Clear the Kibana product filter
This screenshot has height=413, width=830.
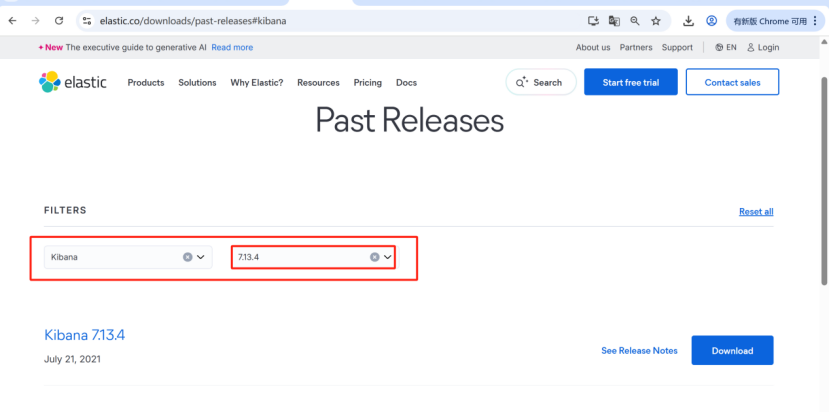tap(187, 257)
